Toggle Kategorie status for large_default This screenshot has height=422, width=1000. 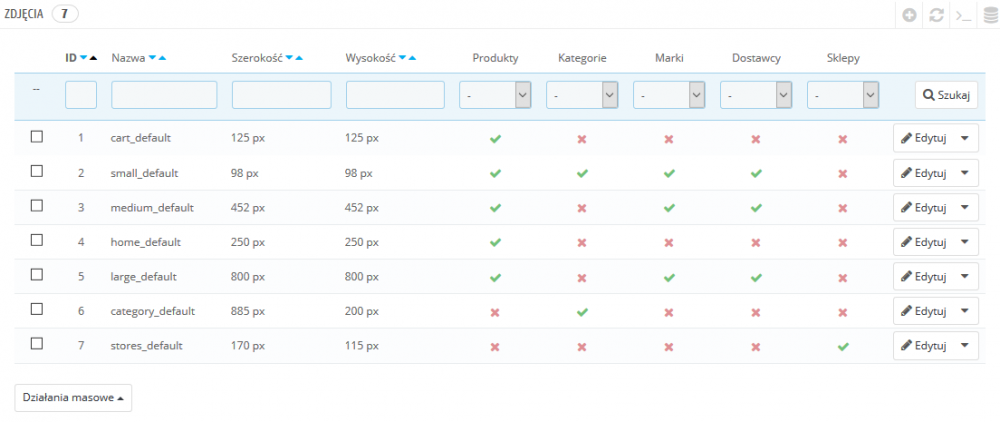582,277
